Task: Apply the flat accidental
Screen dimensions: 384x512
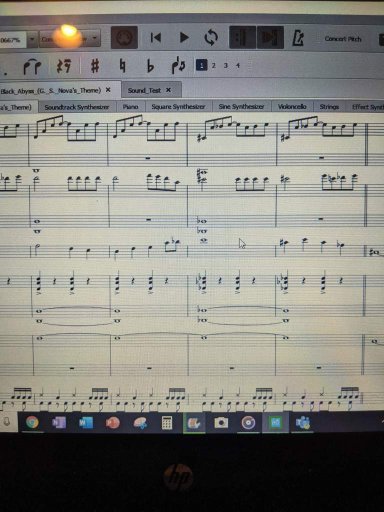Action: (150, 66)
